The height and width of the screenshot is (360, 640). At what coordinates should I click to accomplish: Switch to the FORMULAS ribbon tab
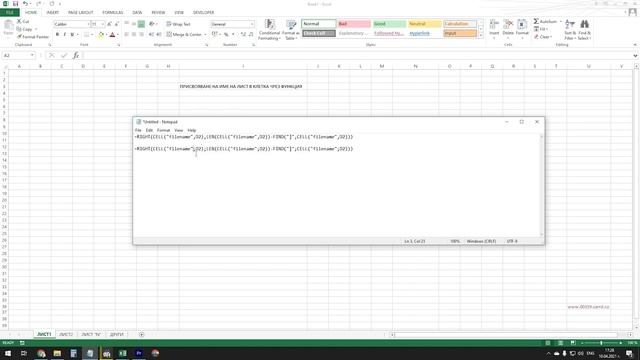click(113, 13)
